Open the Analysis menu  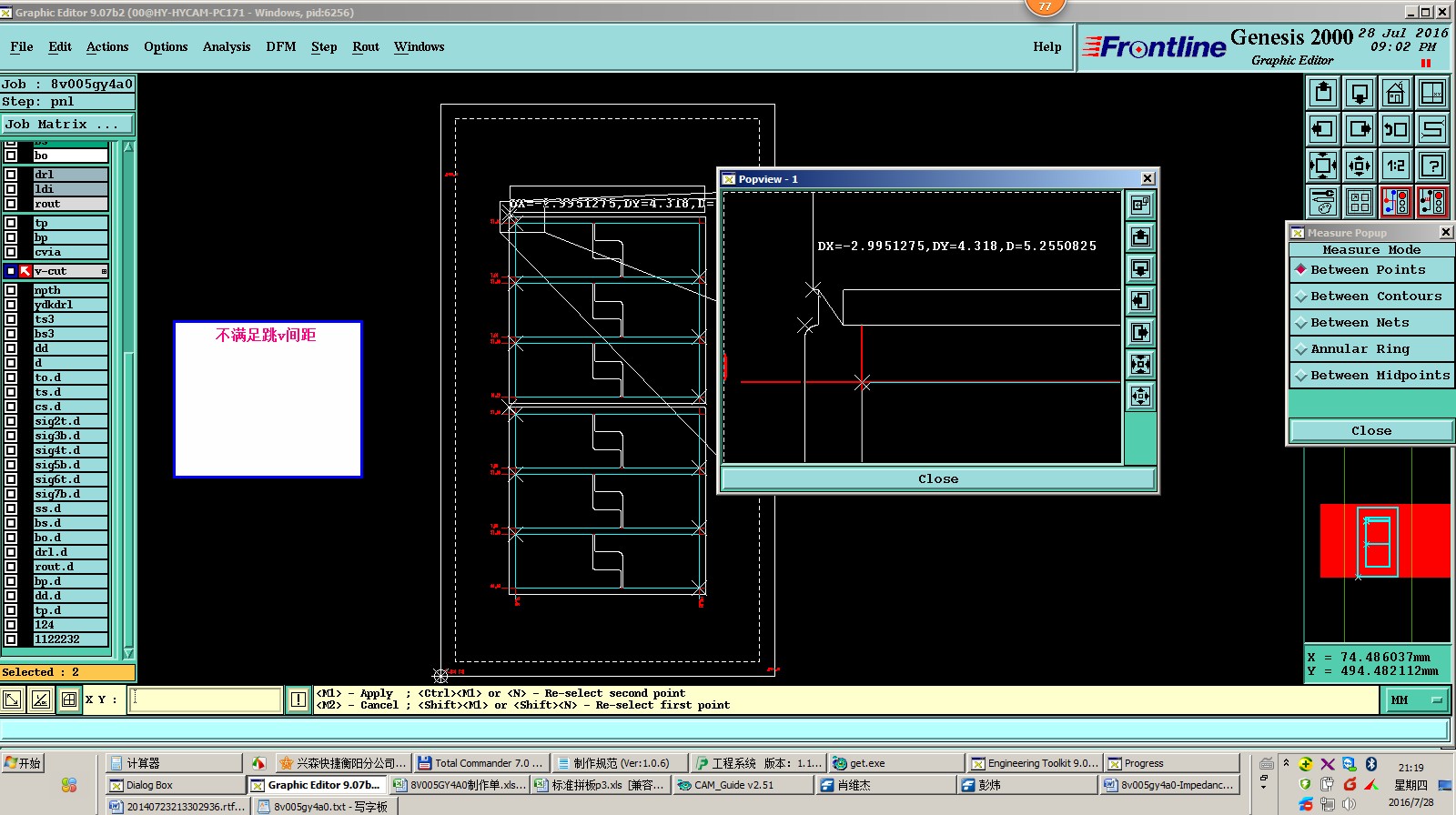point(226,47)
